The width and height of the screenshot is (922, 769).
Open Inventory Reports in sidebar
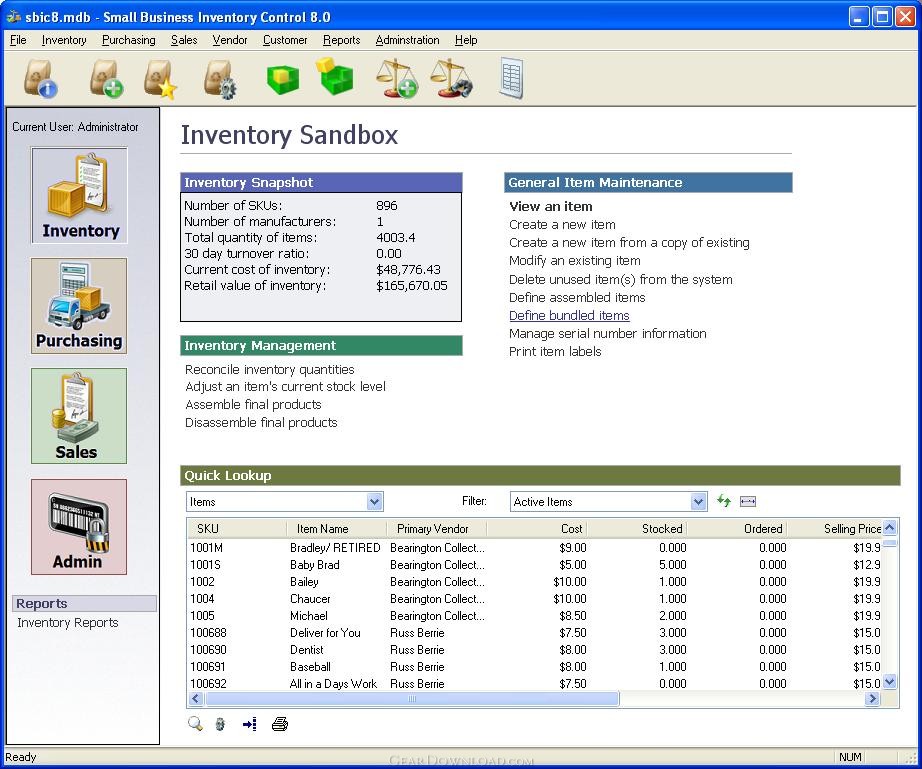(x=68, y=623)
